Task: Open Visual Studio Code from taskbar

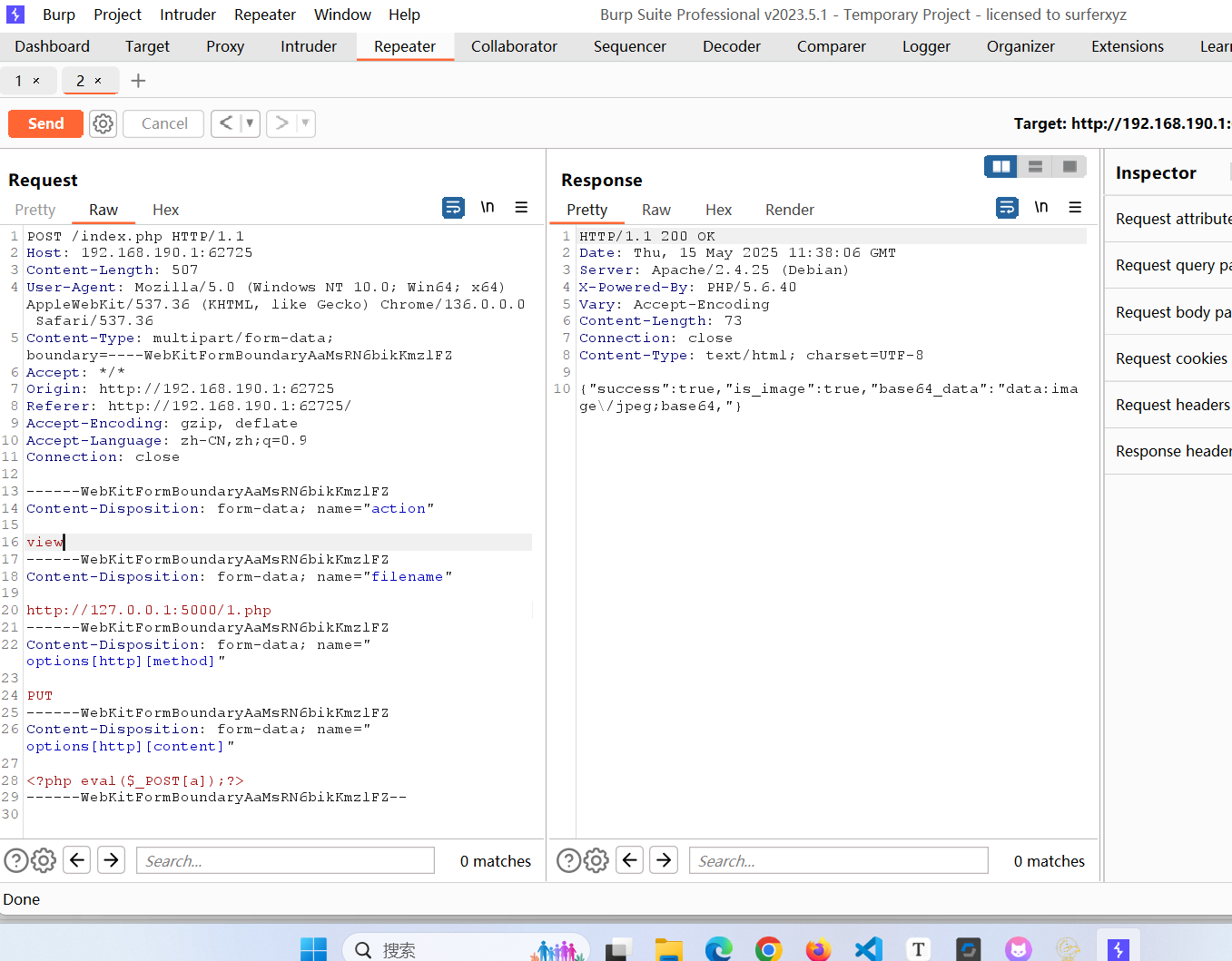Action: click(869, 949)
